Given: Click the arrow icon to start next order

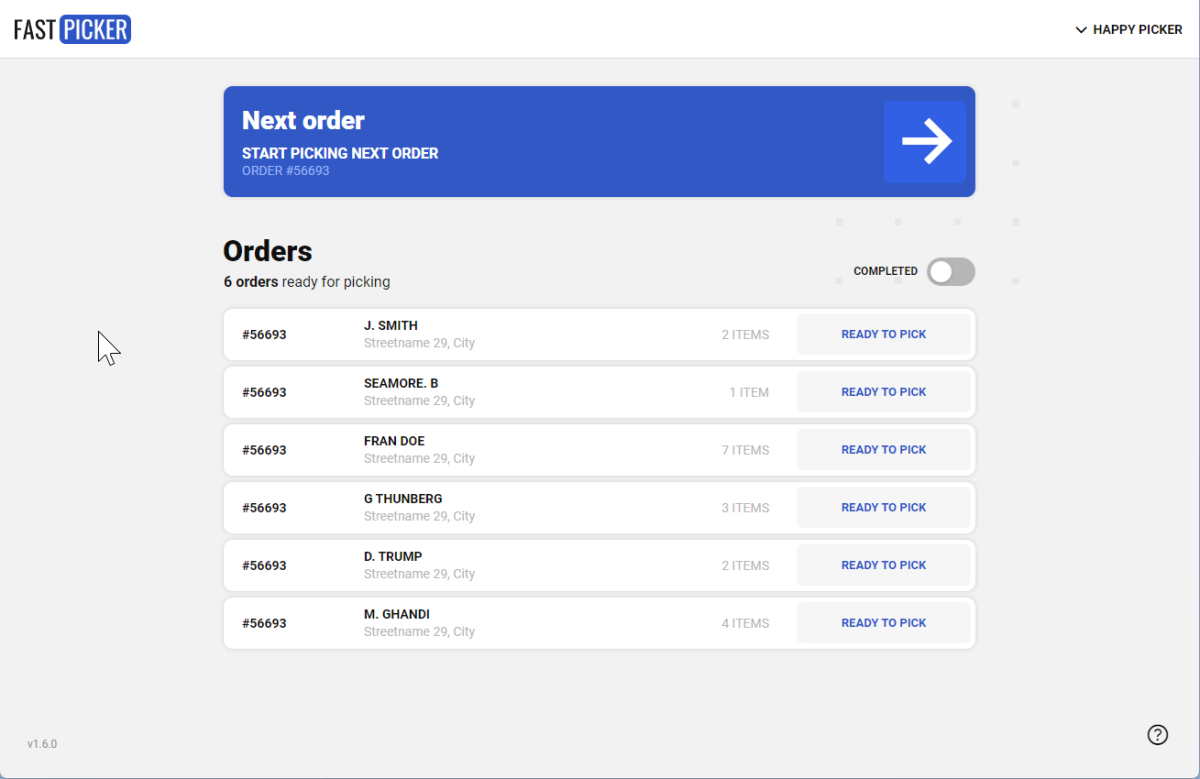Looking at the screenshot, I should pyautogui.click(x=925, y=142).
